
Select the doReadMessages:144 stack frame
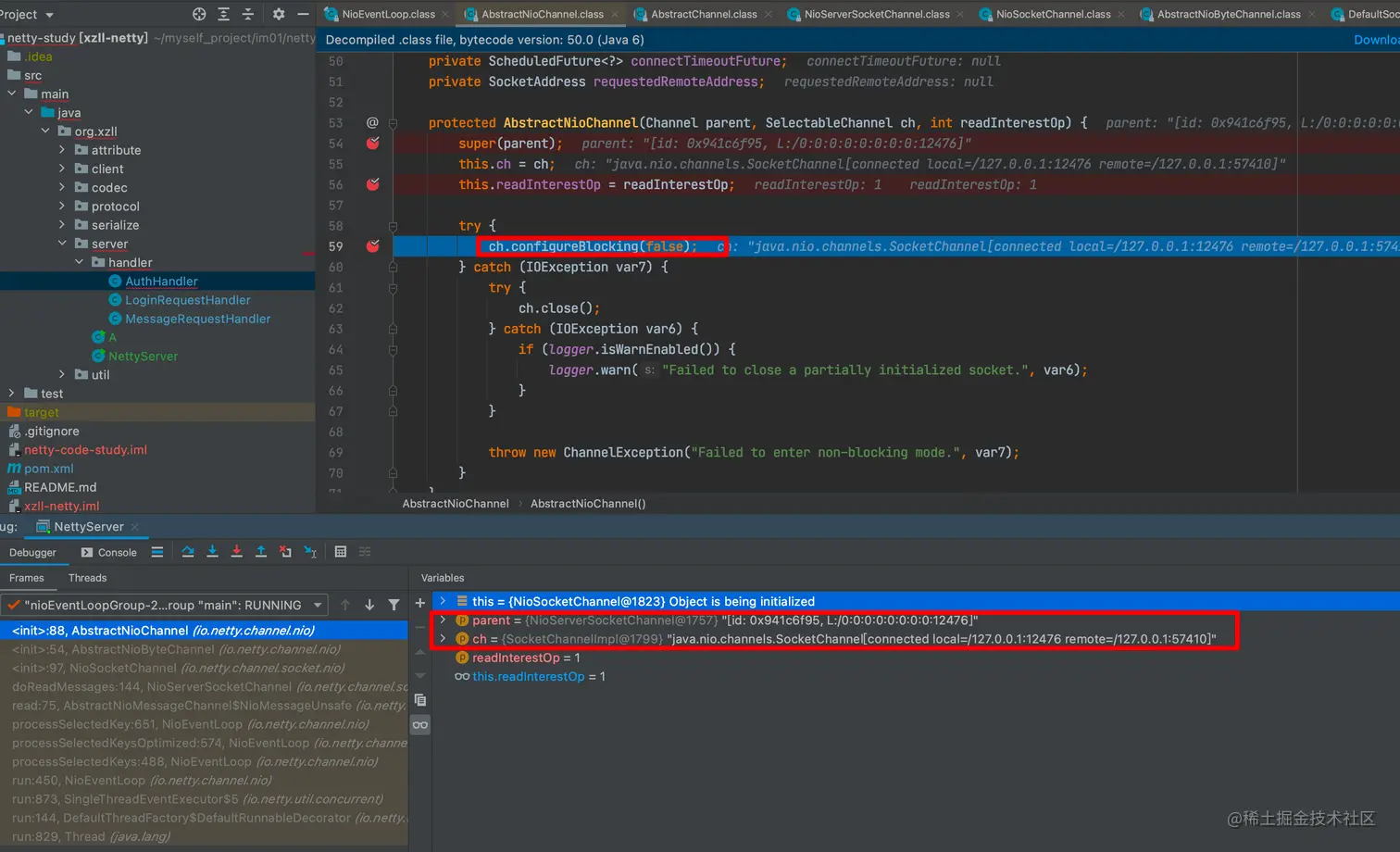click(x=204, y=686)
